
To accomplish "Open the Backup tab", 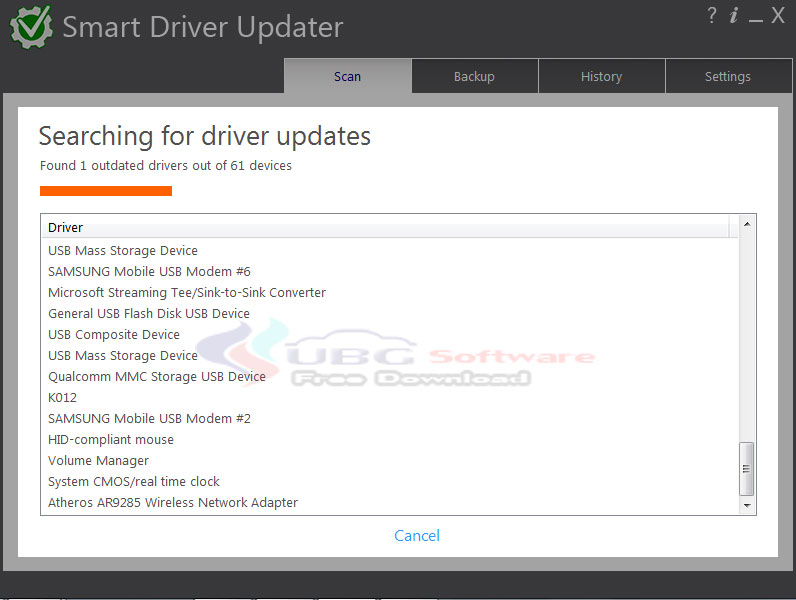I will coord(475,76).
